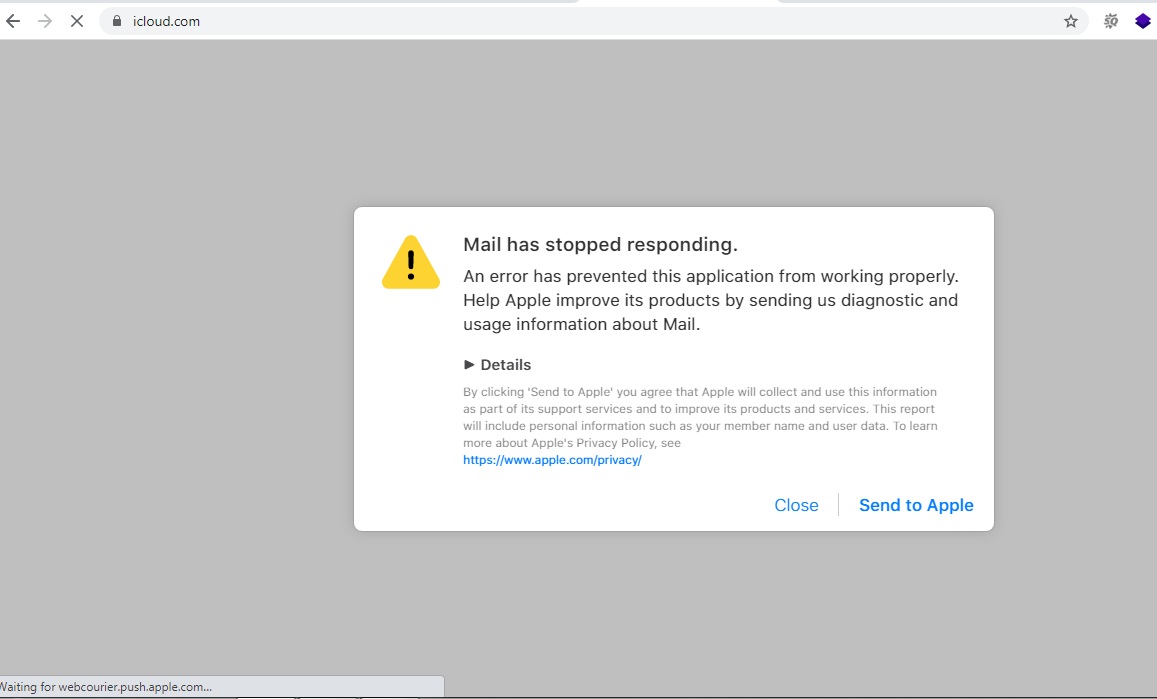Click the 'An error has prevented' message text

[x=711, y=300]
